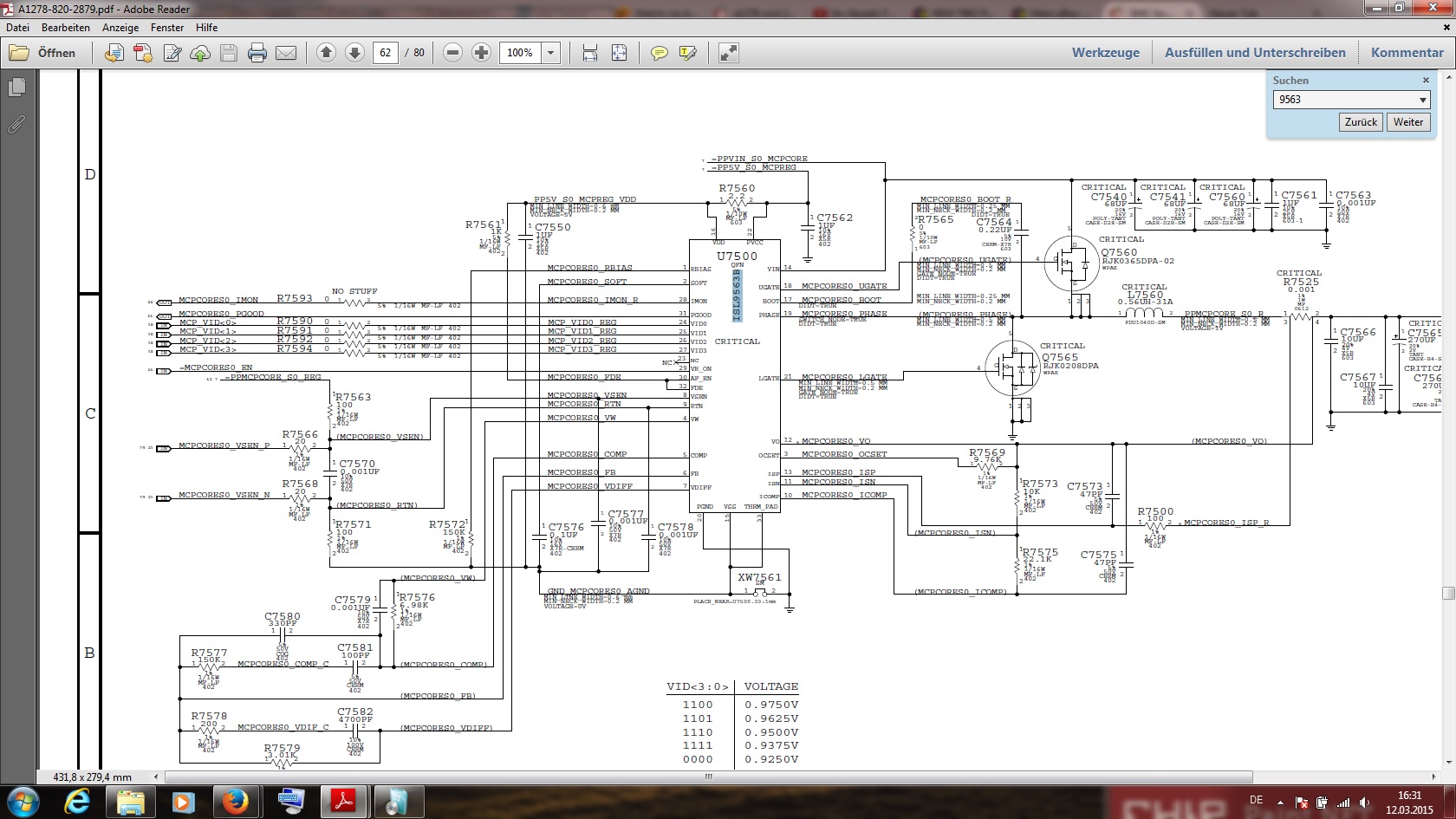1456x819 pixels.
Task: Click the vertical scrollbar up arrow
Action: click(x=1448, y=77)
